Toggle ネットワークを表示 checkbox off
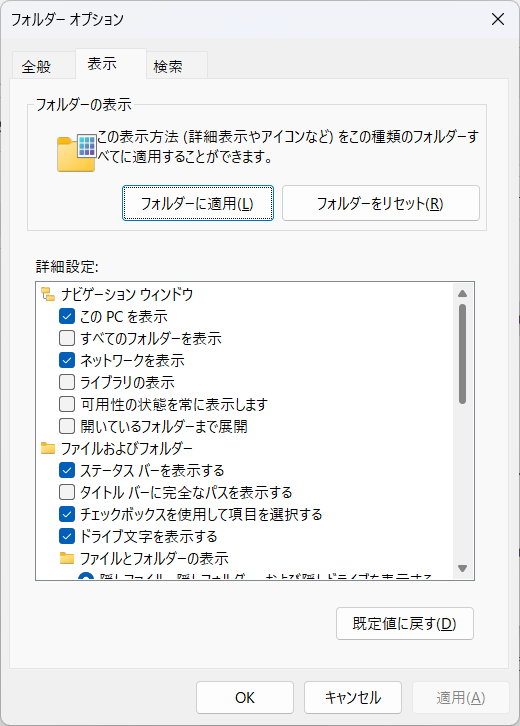The image size is (520, 726). click(x=67, y=360)
